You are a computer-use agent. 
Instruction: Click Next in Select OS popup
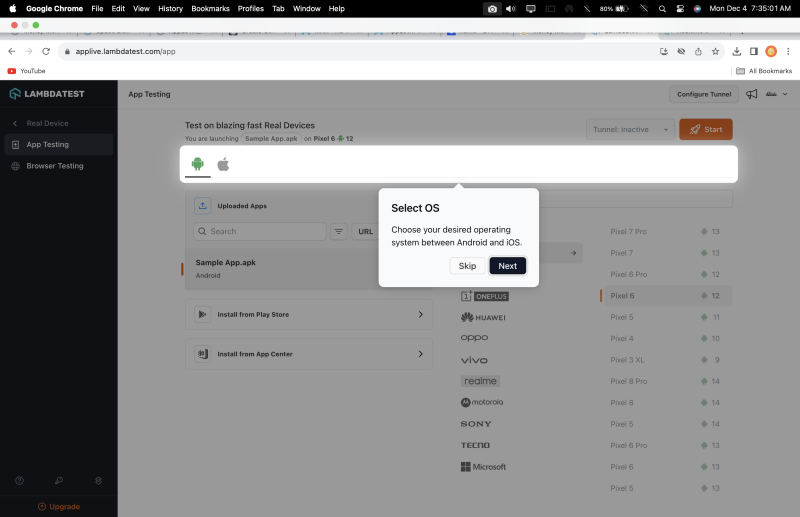click(x=507, y=266)
